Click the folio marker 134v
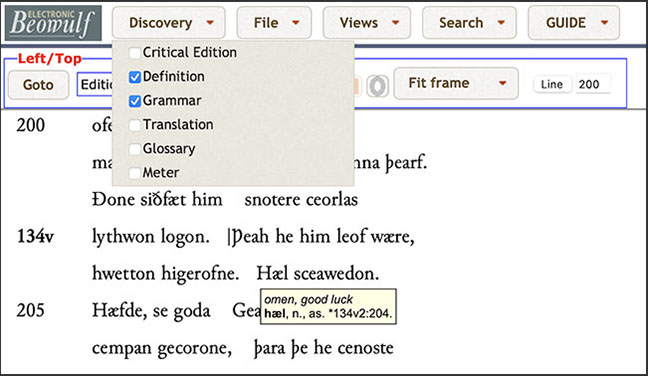Viewport: 648px width, 376px height. [35, 237]
